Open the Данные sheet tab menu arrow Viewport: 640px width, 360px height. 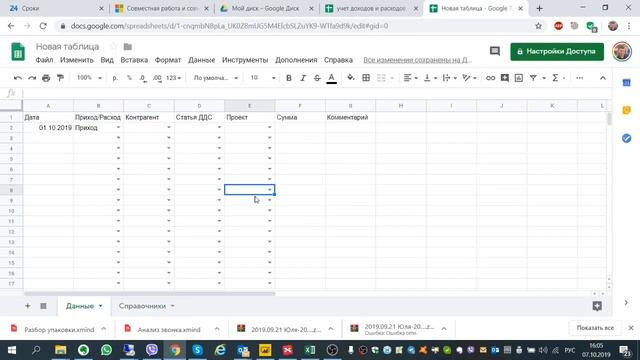(100, 306)
